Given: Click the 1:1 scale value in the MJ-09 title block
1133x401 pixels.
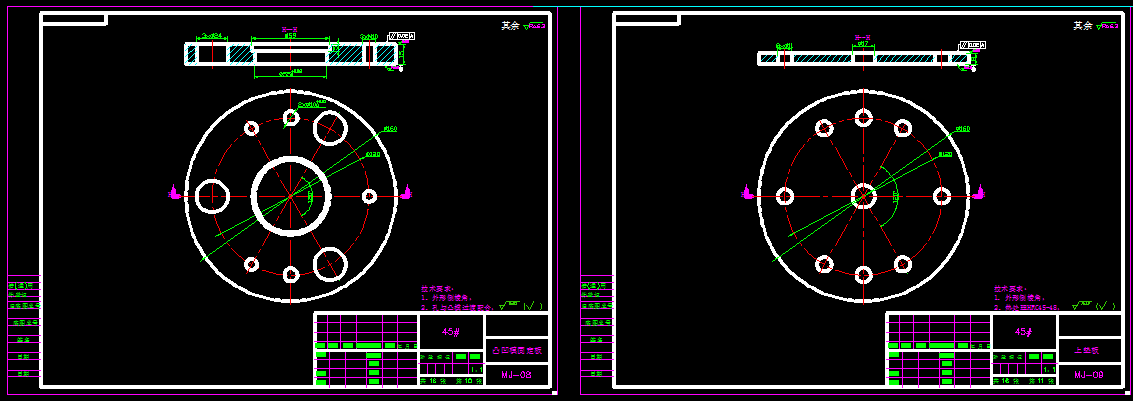Looking at the screenshot, I should point(1048,369).
